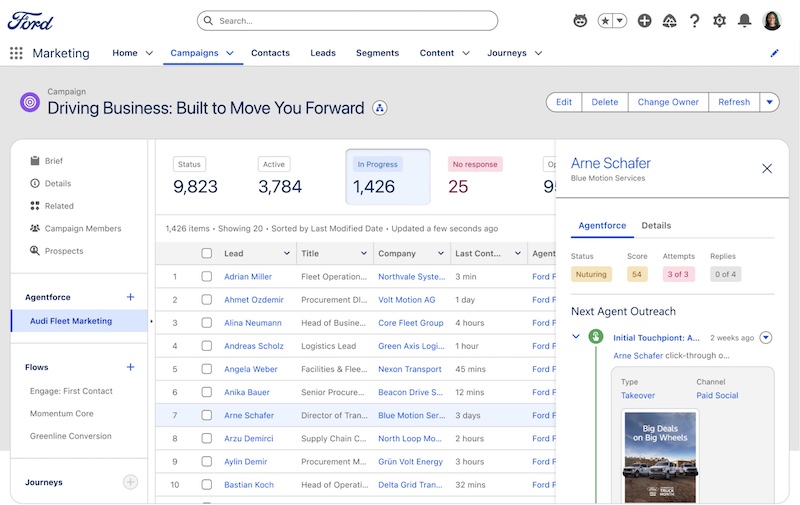Click the Favorites star icon
This screenshot has height=505, width=800.
pyautogui.click(x=605, y=21)
